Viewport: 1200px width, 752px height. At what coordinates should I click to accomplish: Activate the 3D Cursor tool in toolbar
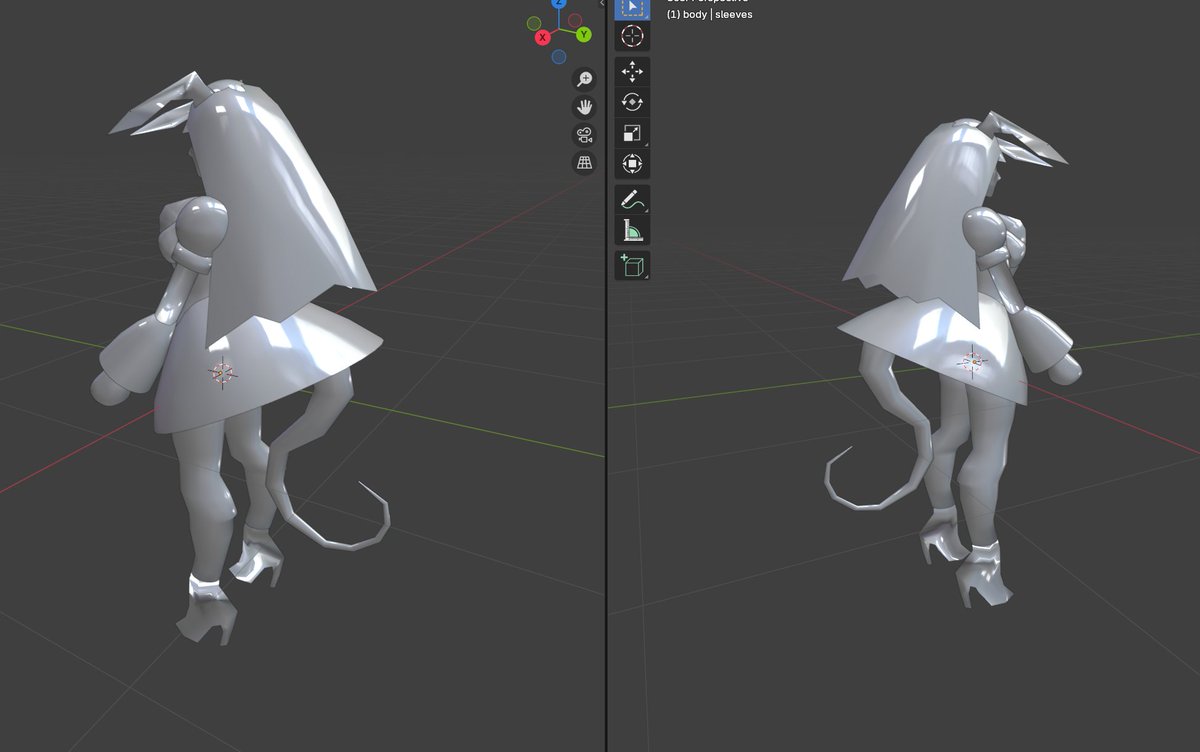632,36
